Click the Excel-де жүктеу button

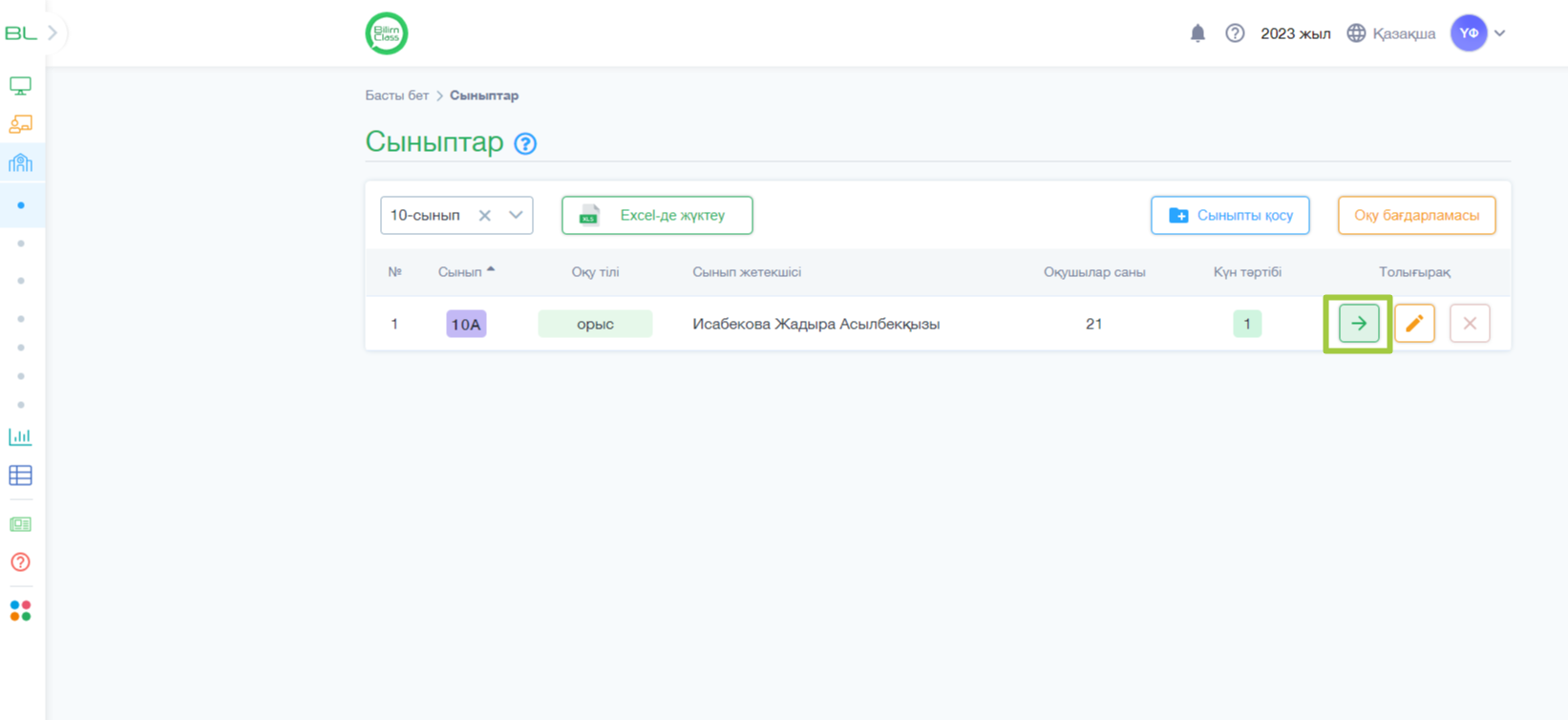(x=657, y=215)
